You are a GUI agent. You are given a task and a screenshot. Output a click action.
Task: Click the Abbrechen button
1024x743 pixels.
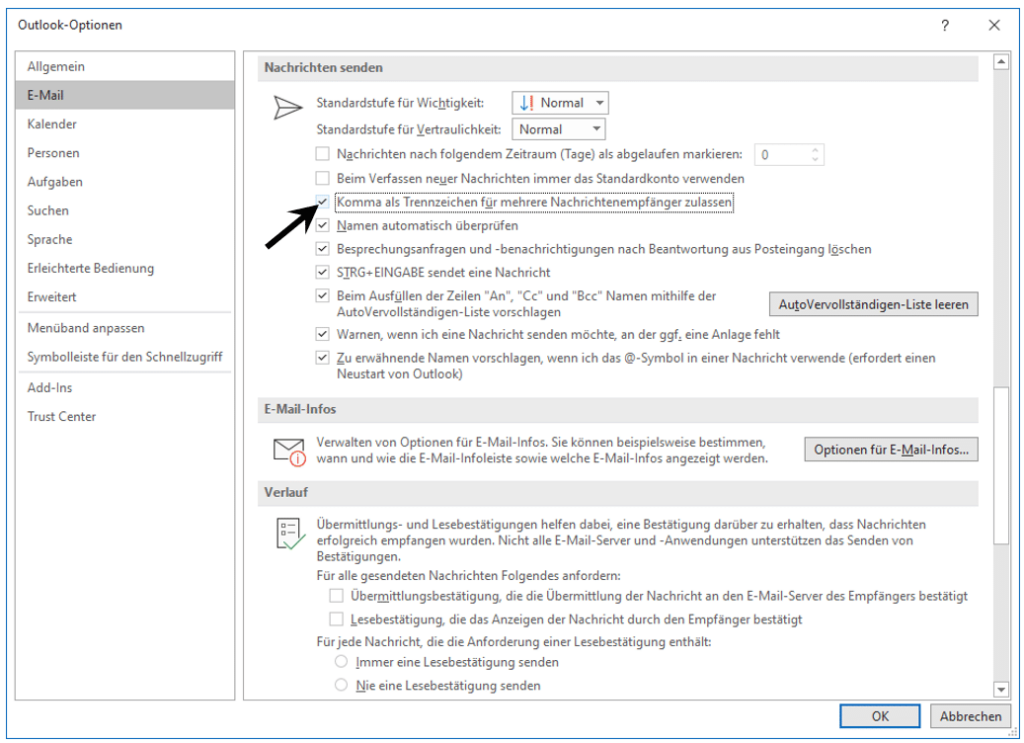coord(970,716)
